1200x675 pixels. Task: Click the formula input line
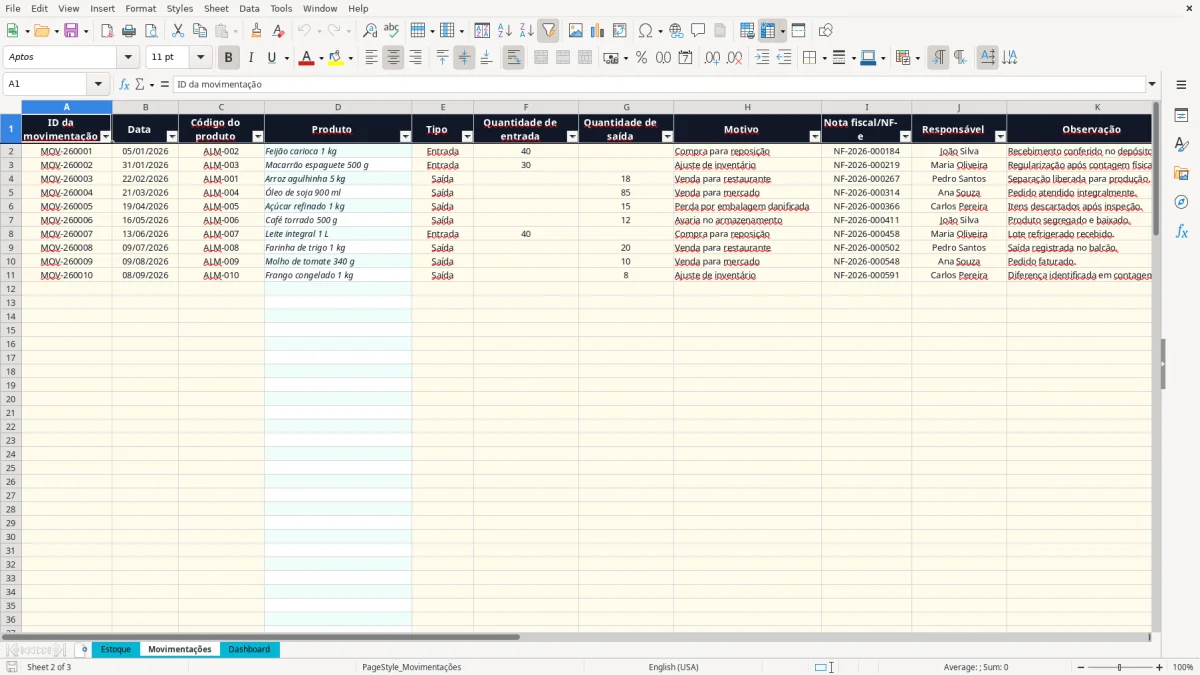coord(659,84)
